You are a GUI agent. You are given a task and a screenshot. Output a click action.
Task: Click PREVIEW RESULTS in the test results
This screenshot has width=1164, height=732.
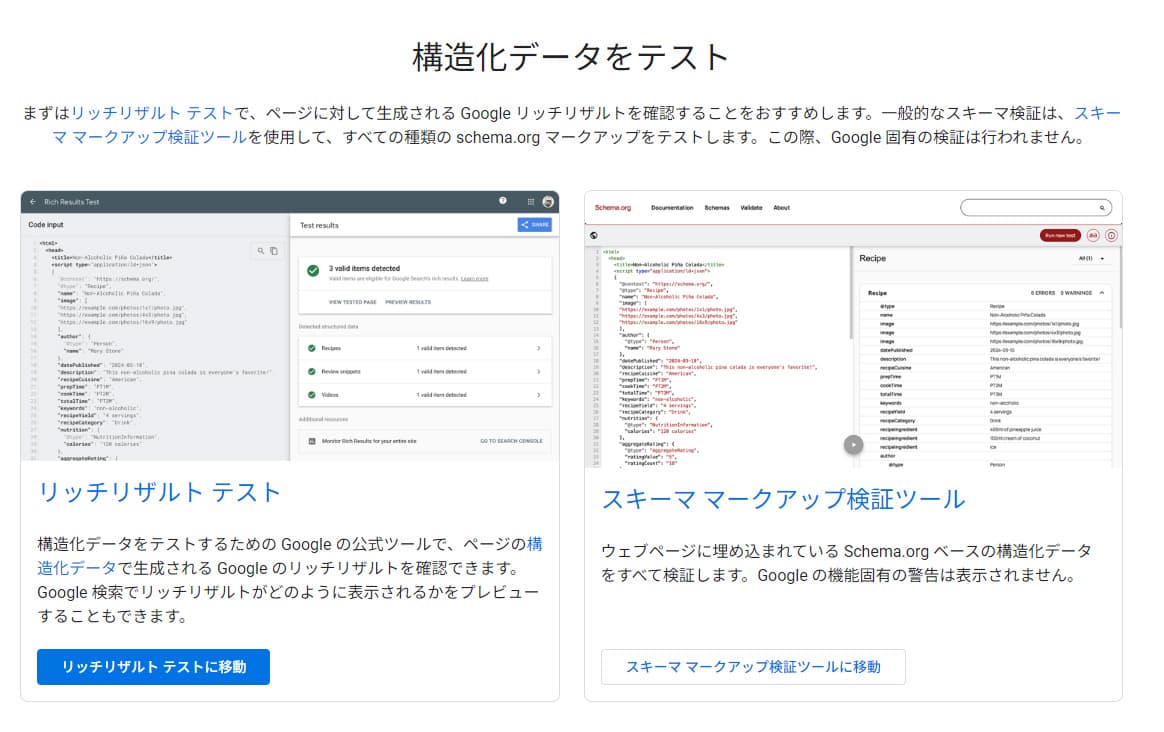(x=408, y=302)
